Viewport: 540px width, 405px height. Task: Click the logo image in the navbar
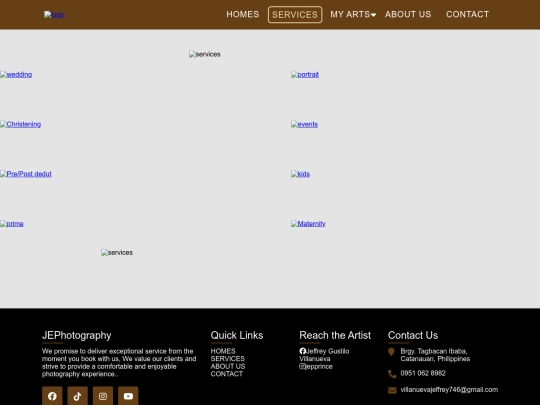(54, 14)
